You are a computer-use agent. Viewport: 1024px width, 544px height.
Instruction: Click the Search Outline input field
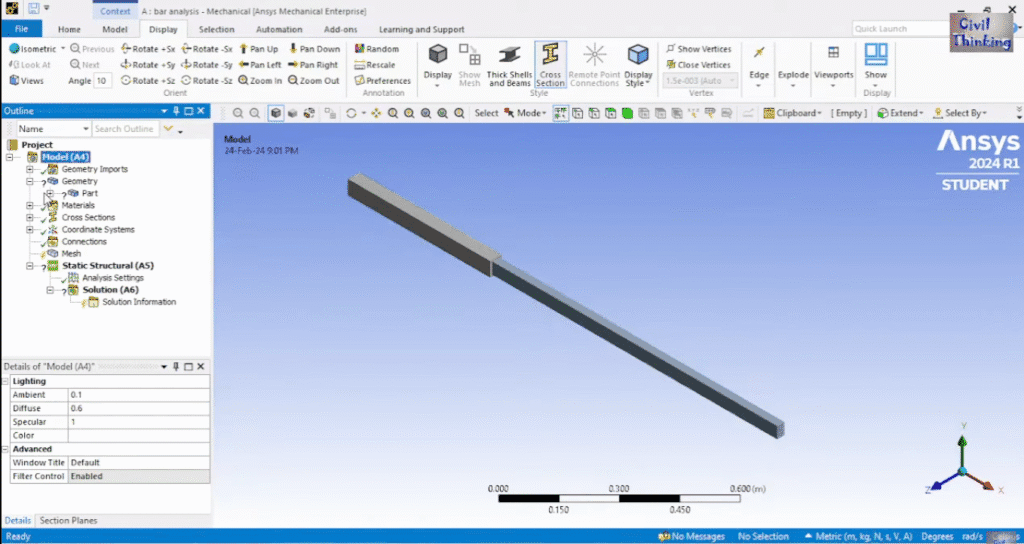pos(124,129)
